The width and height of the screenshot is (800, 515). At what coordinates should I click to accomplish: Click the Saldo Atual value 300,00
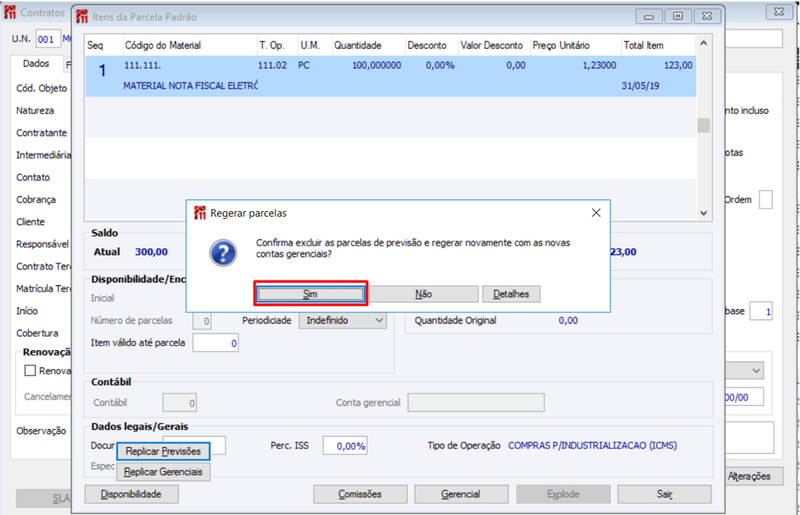coord(152,252)
